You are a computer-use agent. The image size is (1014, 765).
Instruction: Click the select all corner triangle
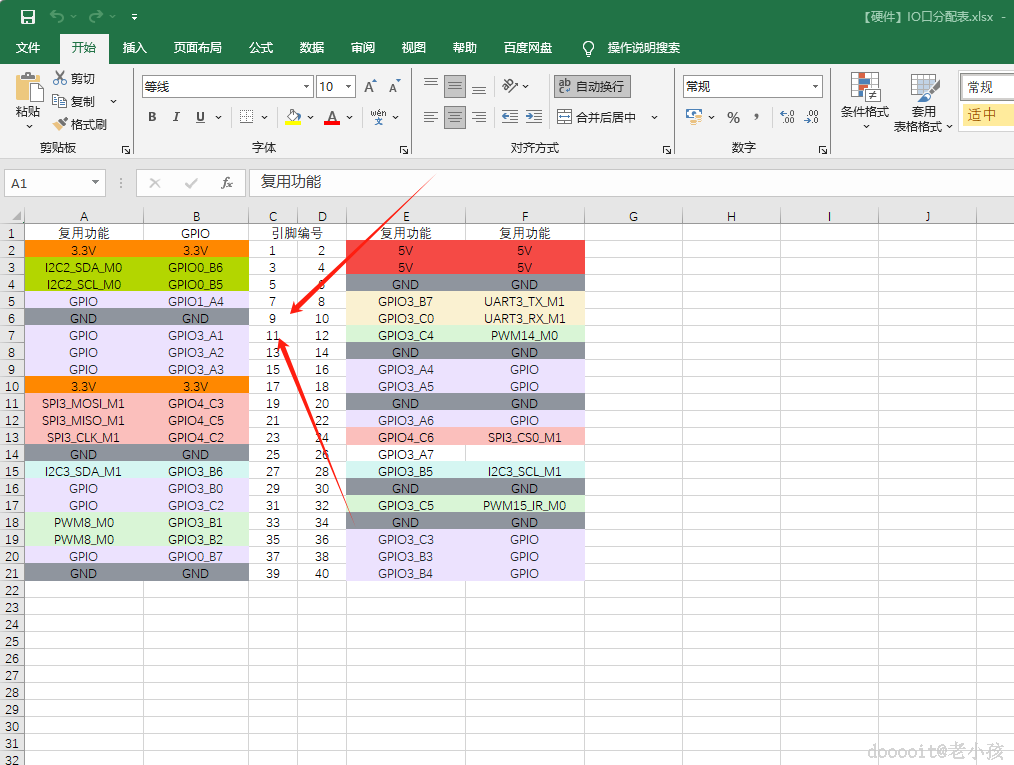click(x=16, y=216)
